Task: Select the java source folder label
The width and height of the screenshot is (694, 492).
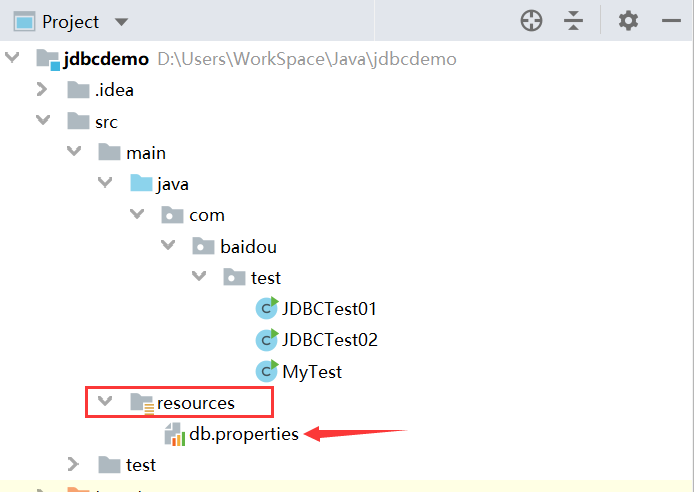Action: coord(173,184)
